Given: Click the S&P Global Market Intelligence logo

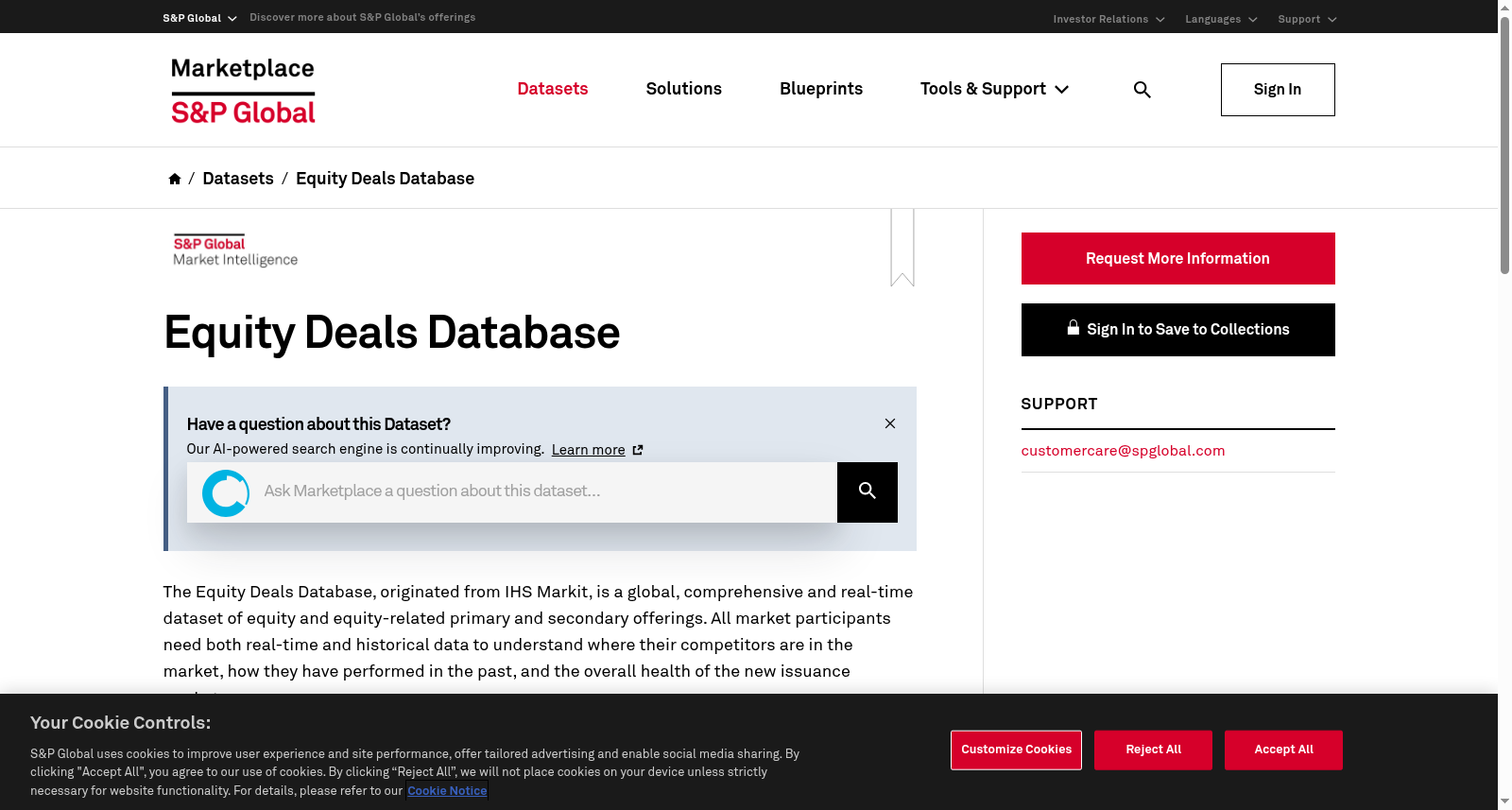Looking at the screenshot, I should coord(235,250).
